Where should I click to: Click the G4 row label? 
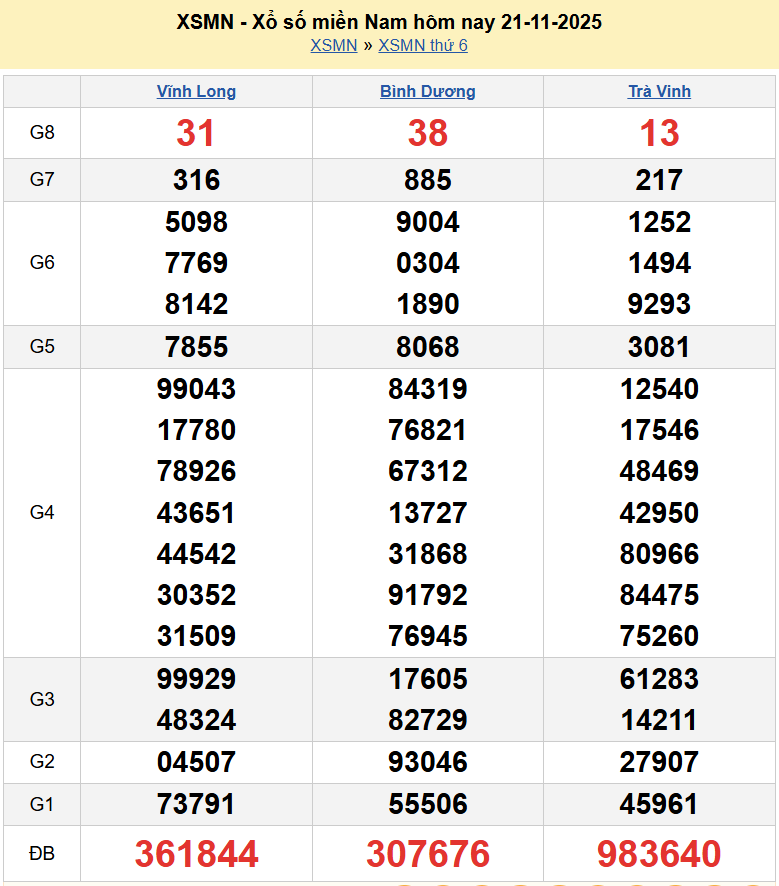tap(42, 512)
